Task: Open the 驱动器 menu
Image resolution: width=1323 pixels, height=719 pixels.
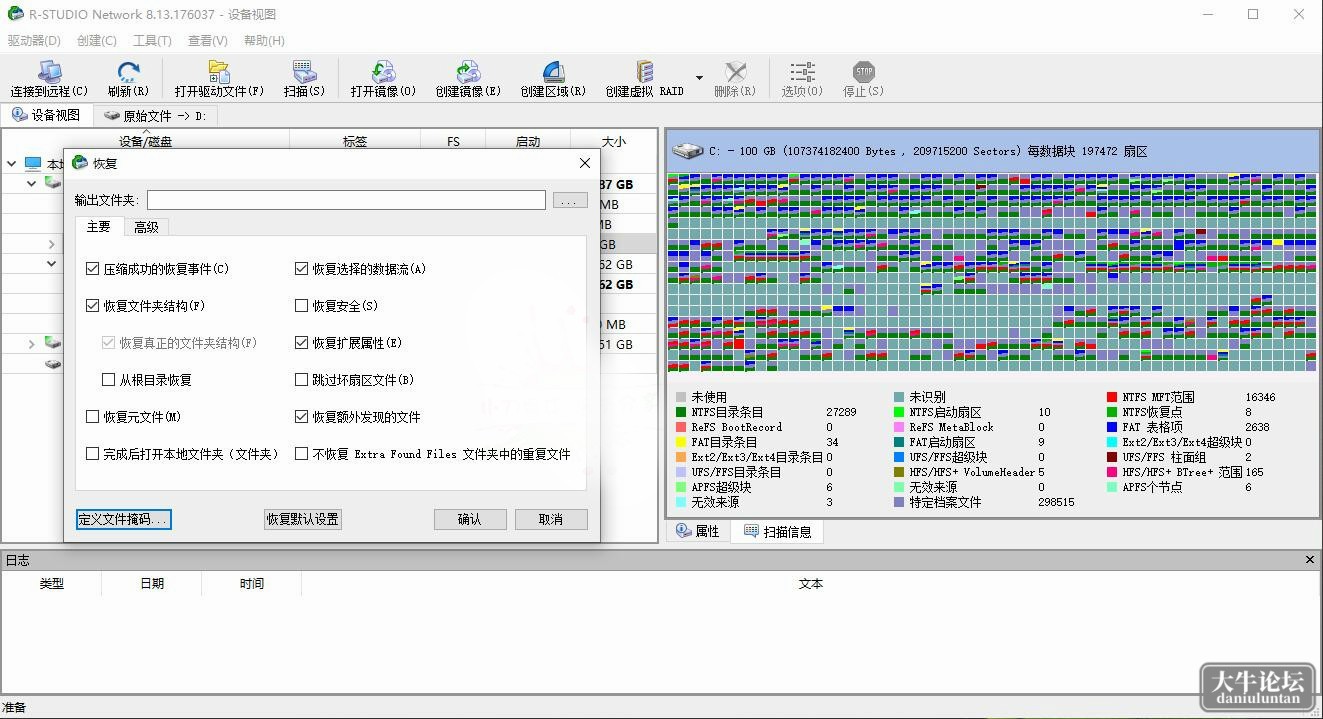Action: pos(34,41)
